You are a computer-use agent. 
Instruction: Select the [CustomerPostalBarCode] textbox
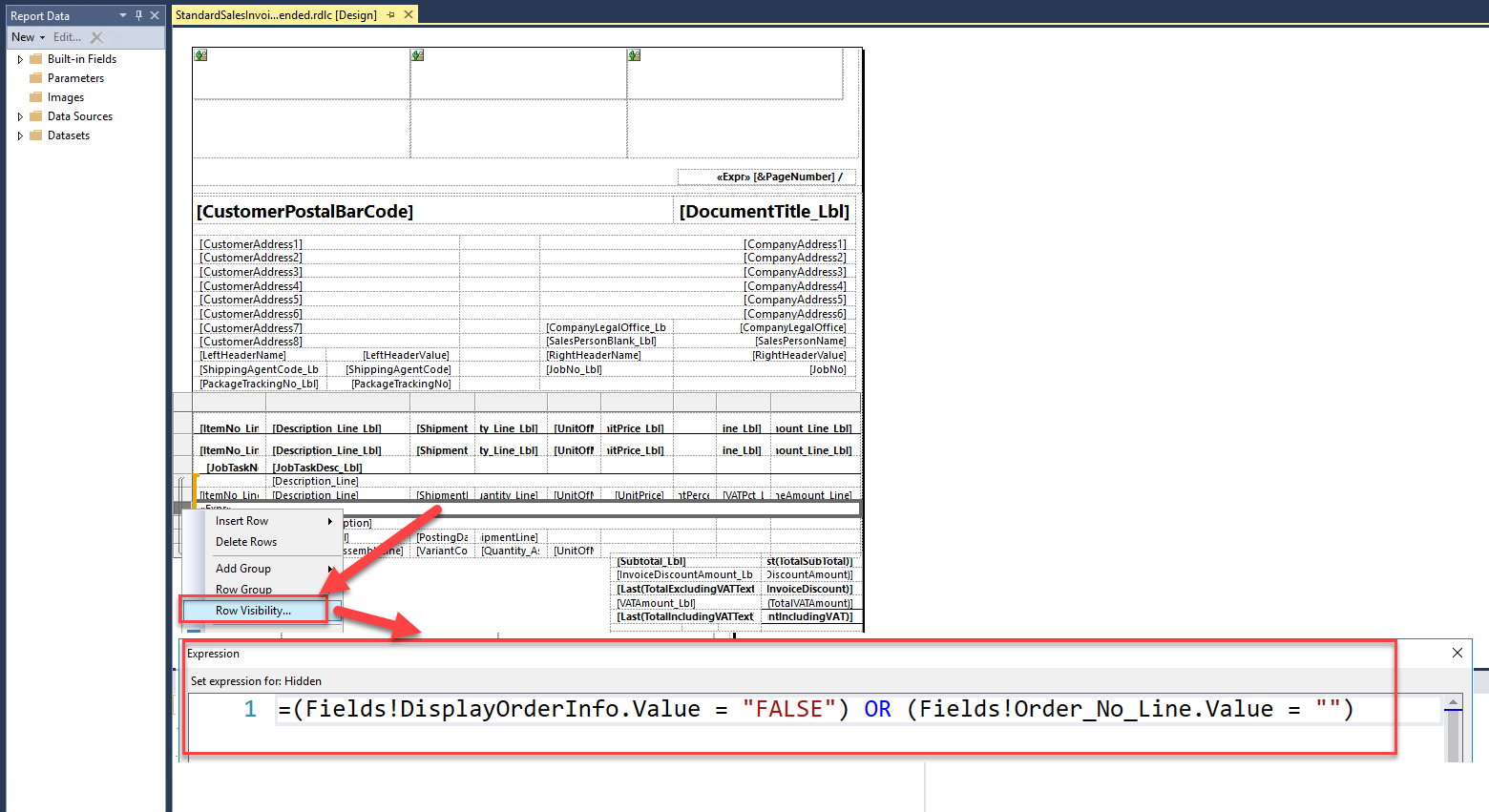tap(432, 211)
